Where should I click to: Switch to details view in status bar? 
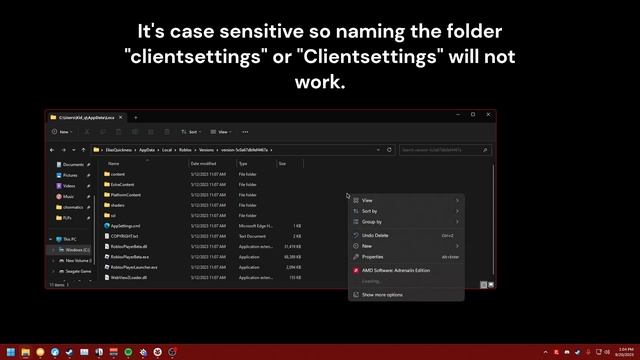(484, 285)
